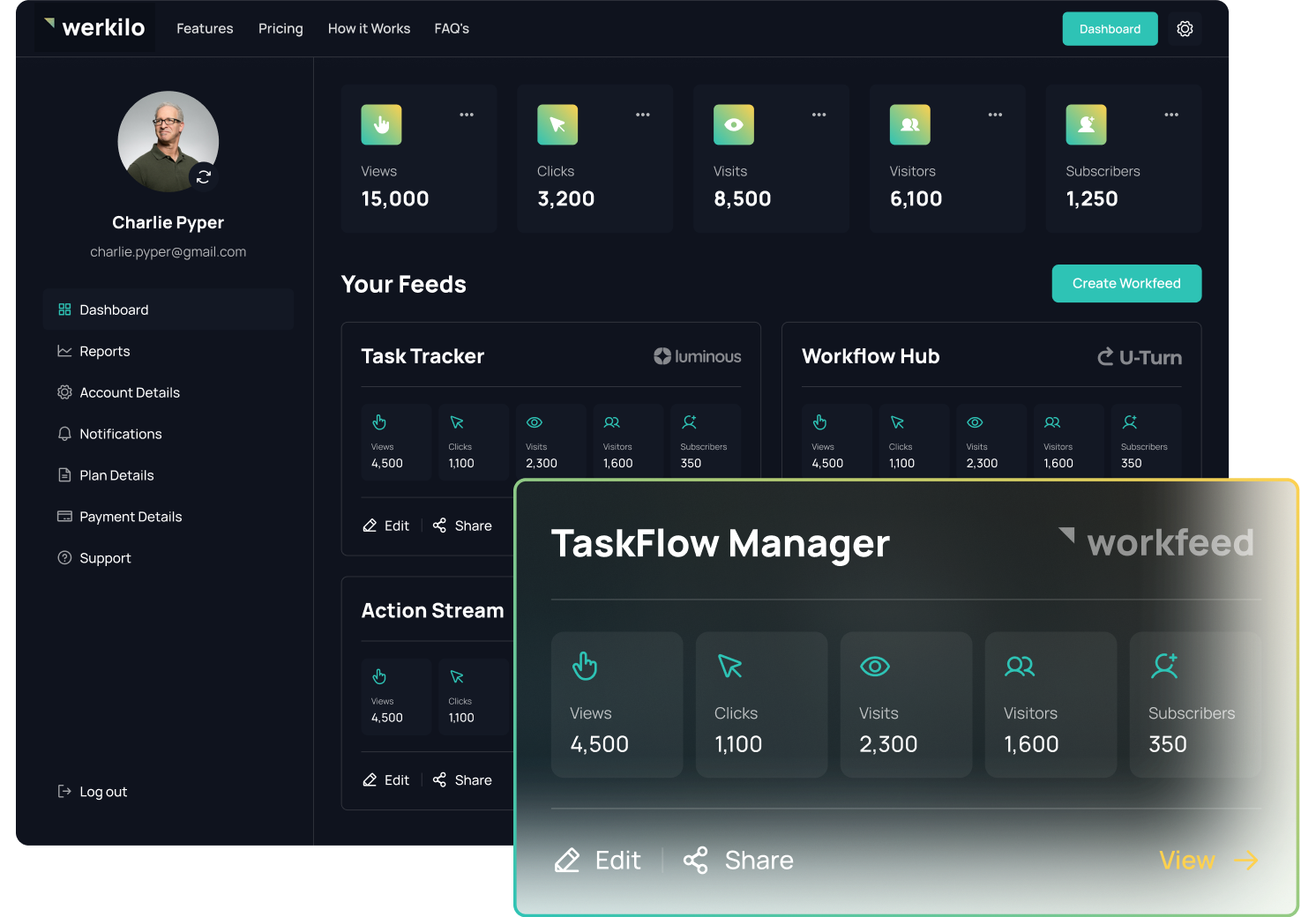This screenshot has width=1316, height=917.
Task: Click Visitors people icon in TaskFlow Manager
Action: coord(1020,667)
